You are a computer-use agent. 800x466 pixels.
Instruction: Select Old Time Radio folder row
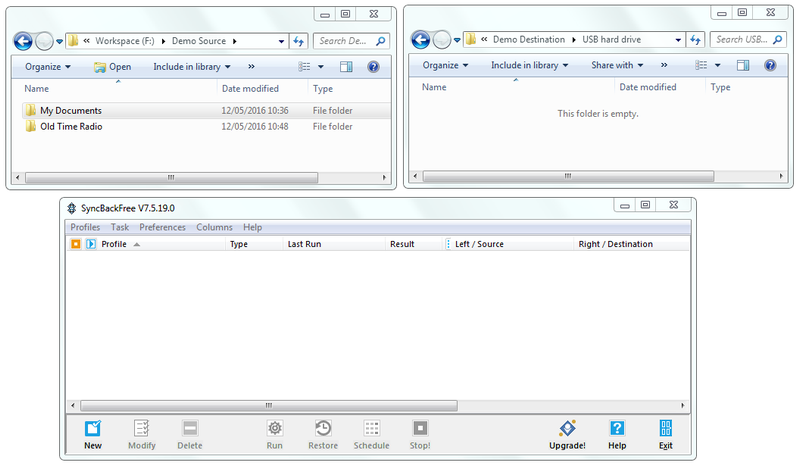206,126
